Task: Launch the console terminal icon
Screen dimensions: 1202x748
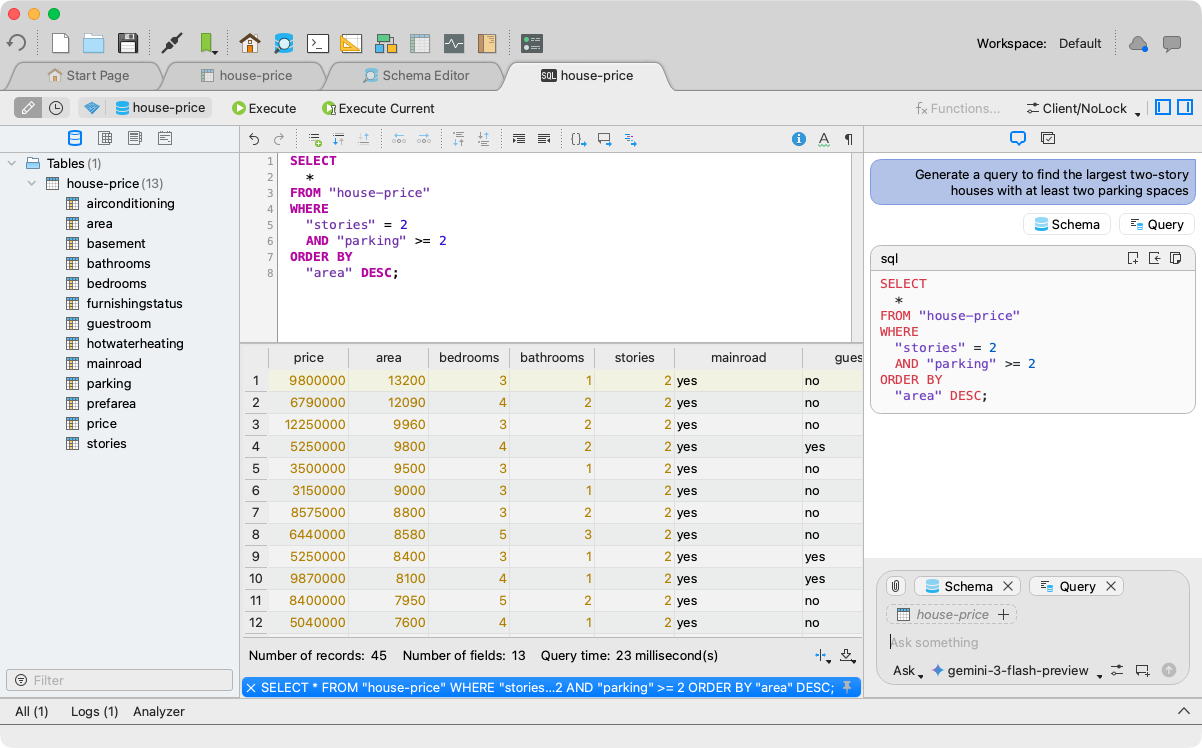Action: (318, 43)
